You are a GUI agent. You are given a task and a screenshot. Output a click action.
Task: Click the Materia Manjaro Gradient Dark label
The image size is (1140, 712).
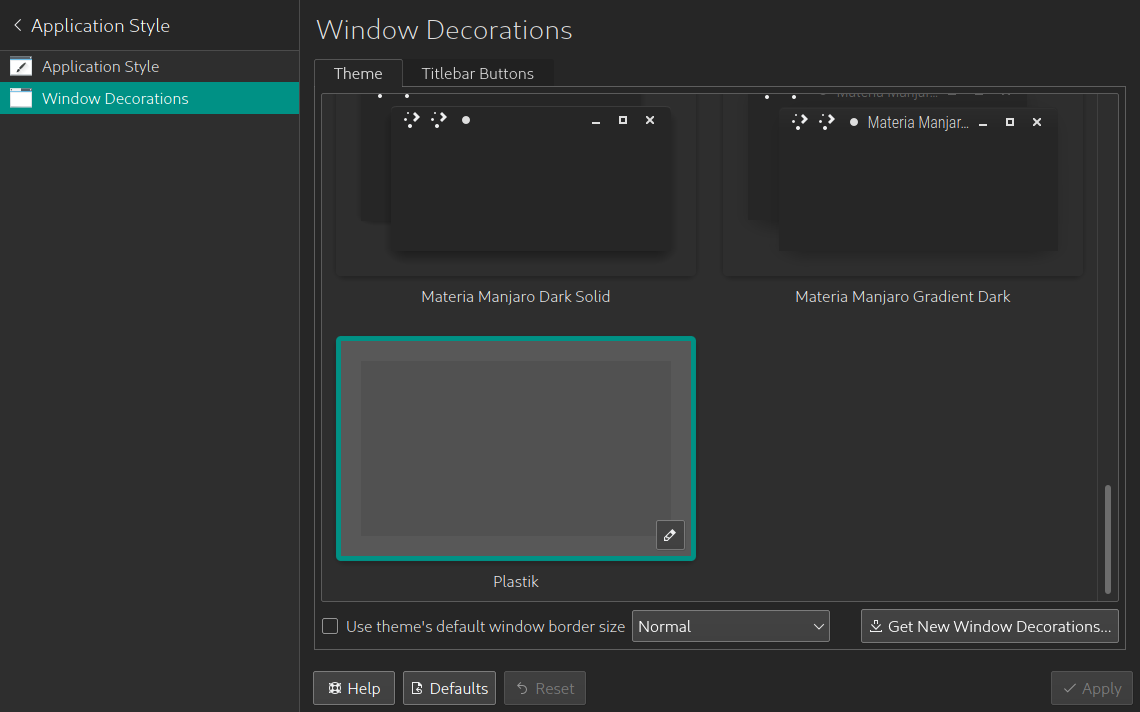[x=902, y=297]
